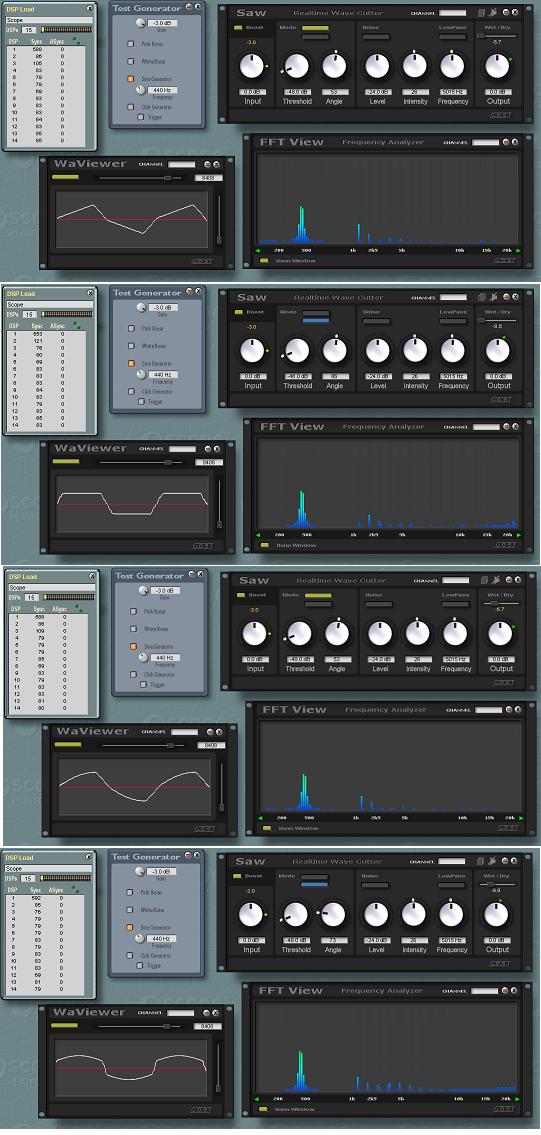This screenshot has height=1135, width=541.
Task: Toggle yellow LED in WaViewer showing triangle waveform
Action: click(x=65, y=177)
